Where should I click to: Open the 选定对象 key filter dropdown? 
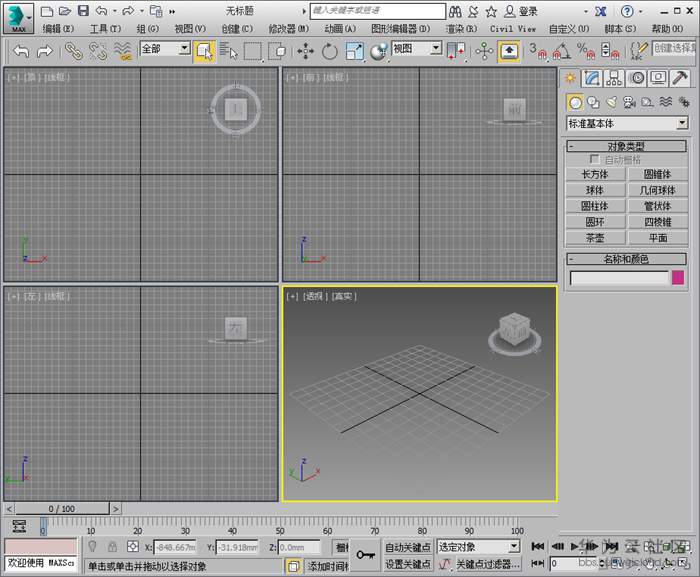pos(479,547)
